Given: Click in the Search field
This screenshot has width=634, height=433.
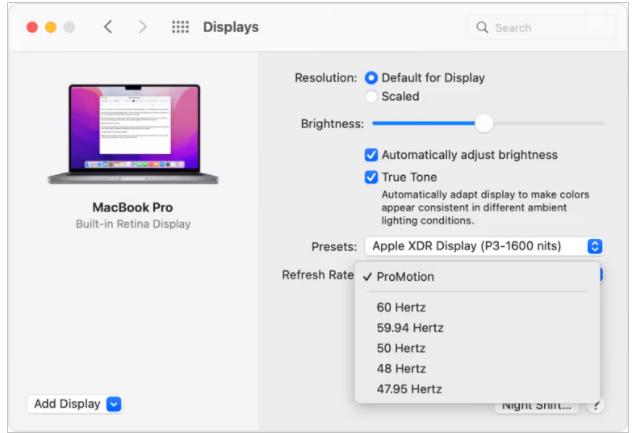Looking at the screenshot, I should click(542, 27).
